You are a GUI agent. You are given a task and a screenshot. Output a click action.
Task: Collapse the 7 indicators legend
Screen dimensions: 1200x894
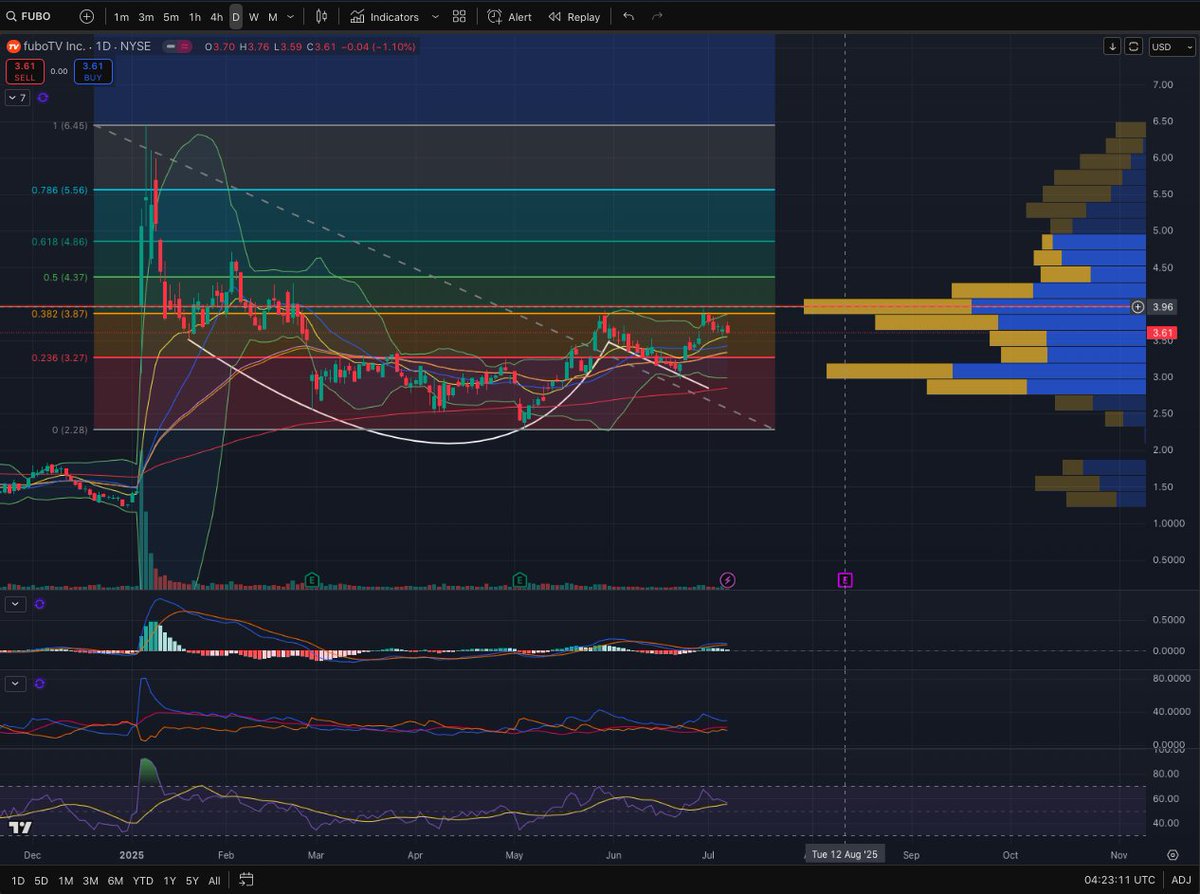click(x=16, y=98)
